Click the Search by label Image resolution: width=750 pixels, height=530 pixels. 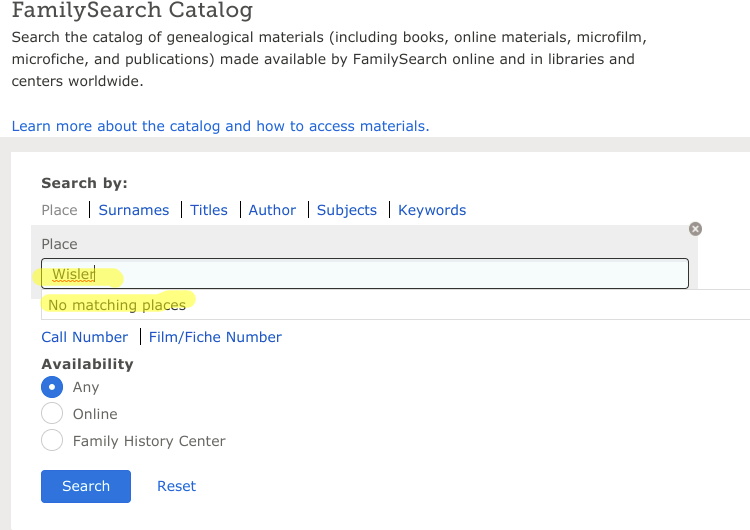coord(85,183)
